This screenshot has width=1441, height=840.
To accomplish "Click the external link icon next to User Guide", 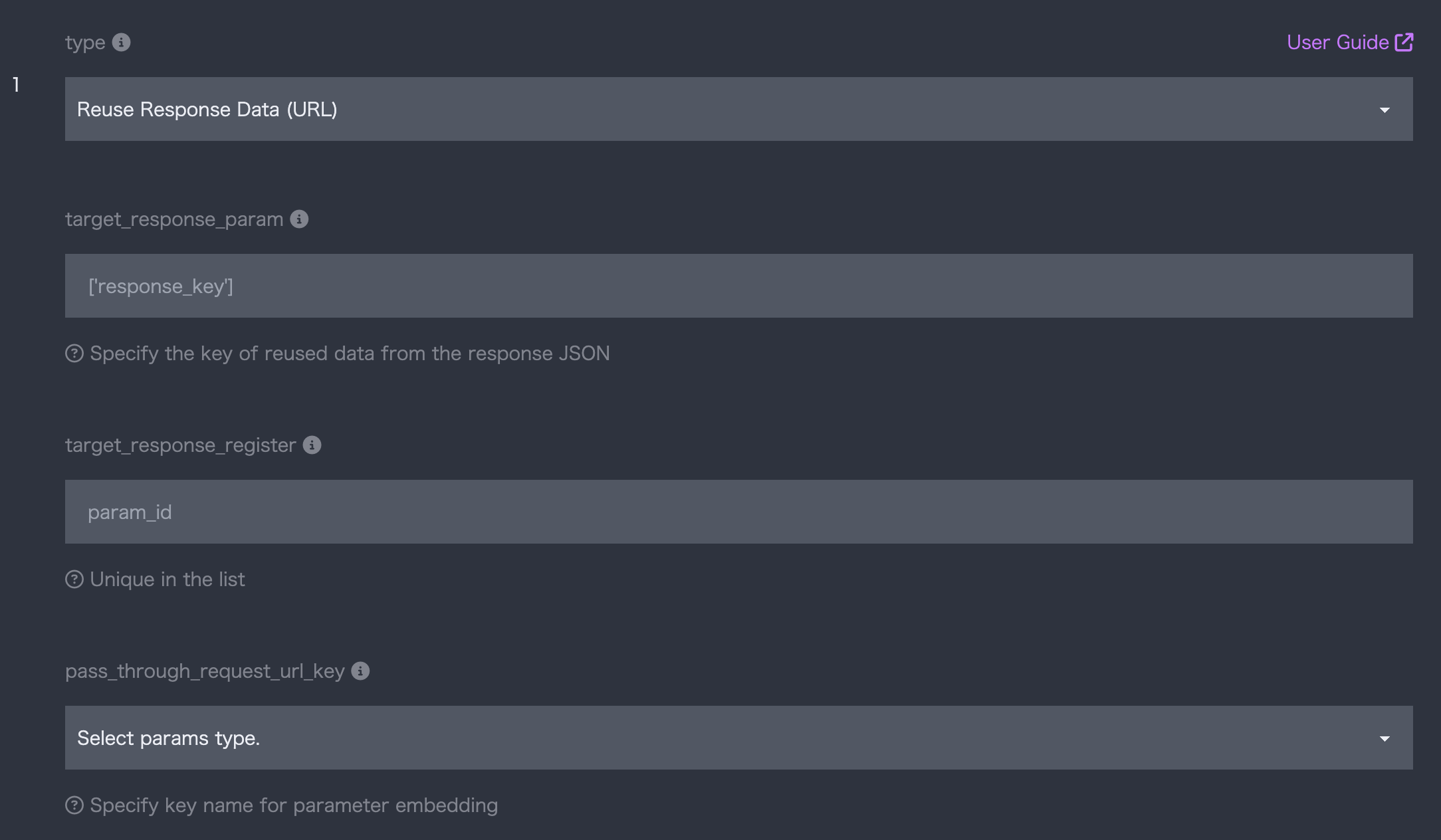I will 1404,43.
